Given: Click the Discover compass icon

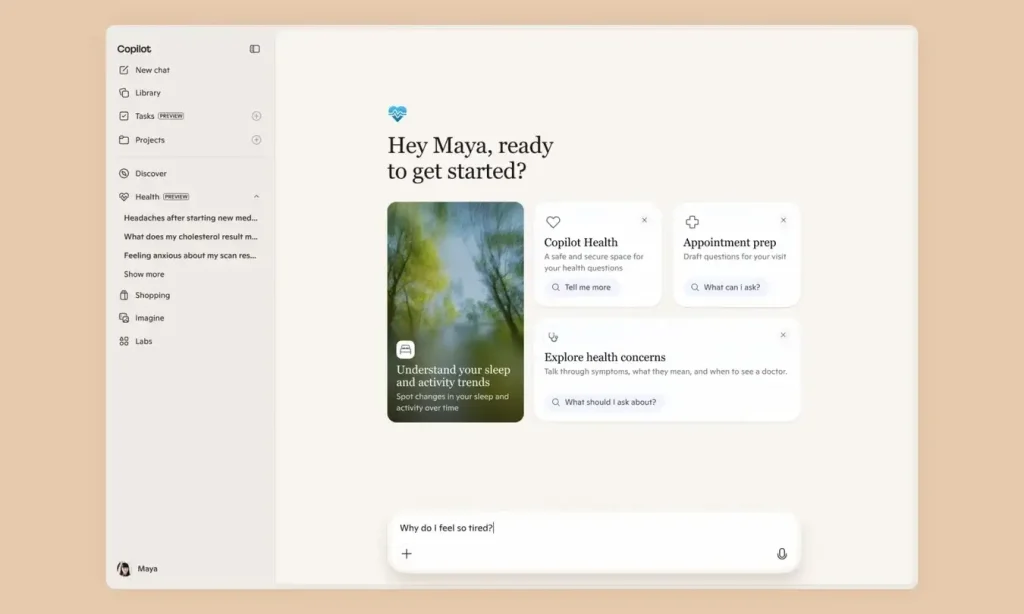Looking at the screenshot, I should pyautogui.click(x=124, y=174).
